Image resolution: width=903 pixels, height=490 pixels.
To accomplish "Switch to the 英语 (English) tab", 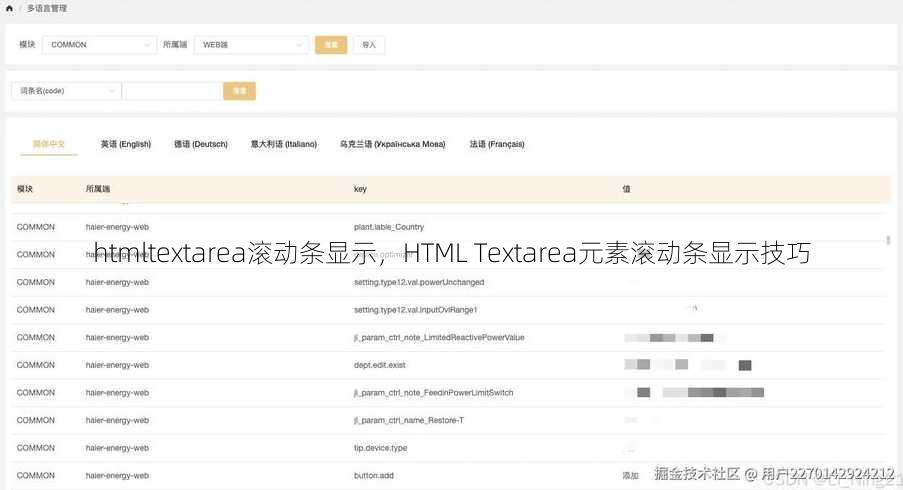I will coord(126,144).
